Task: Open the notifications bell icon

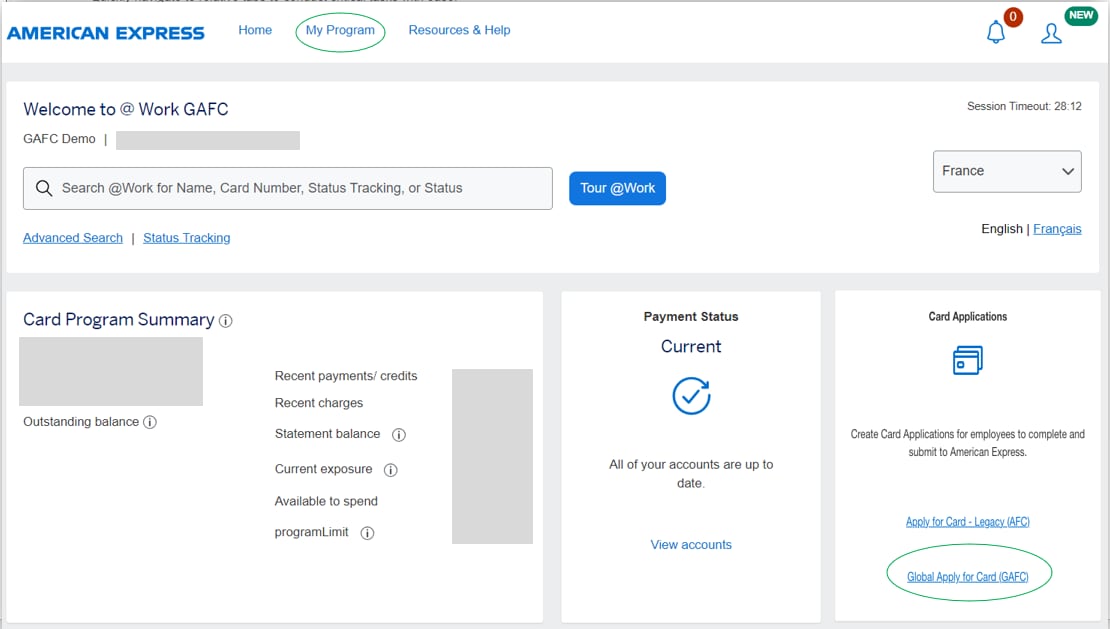Action: click(x=996, y=33)
